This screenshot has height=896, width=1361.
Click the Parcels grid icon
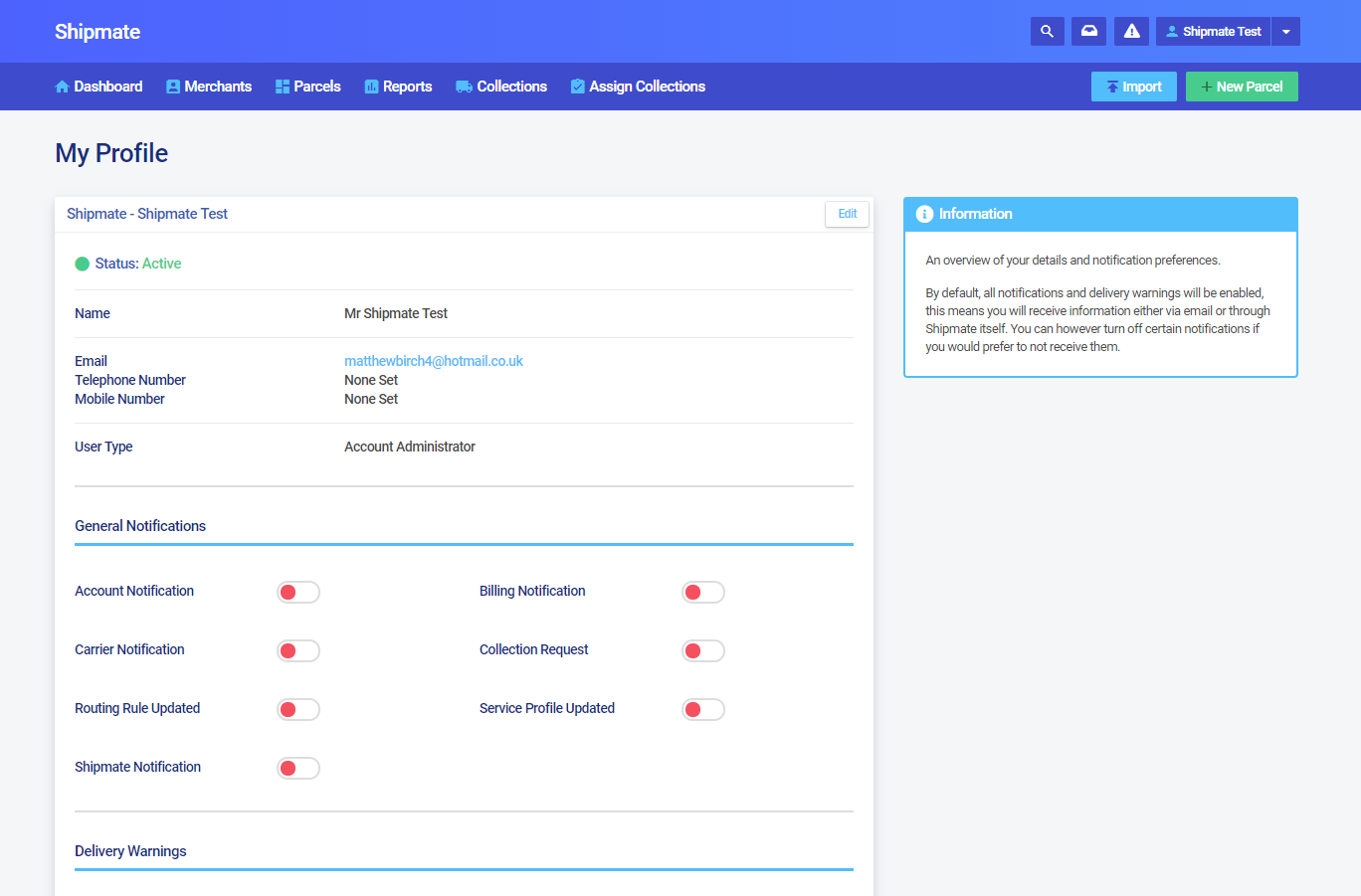(283, 87)
